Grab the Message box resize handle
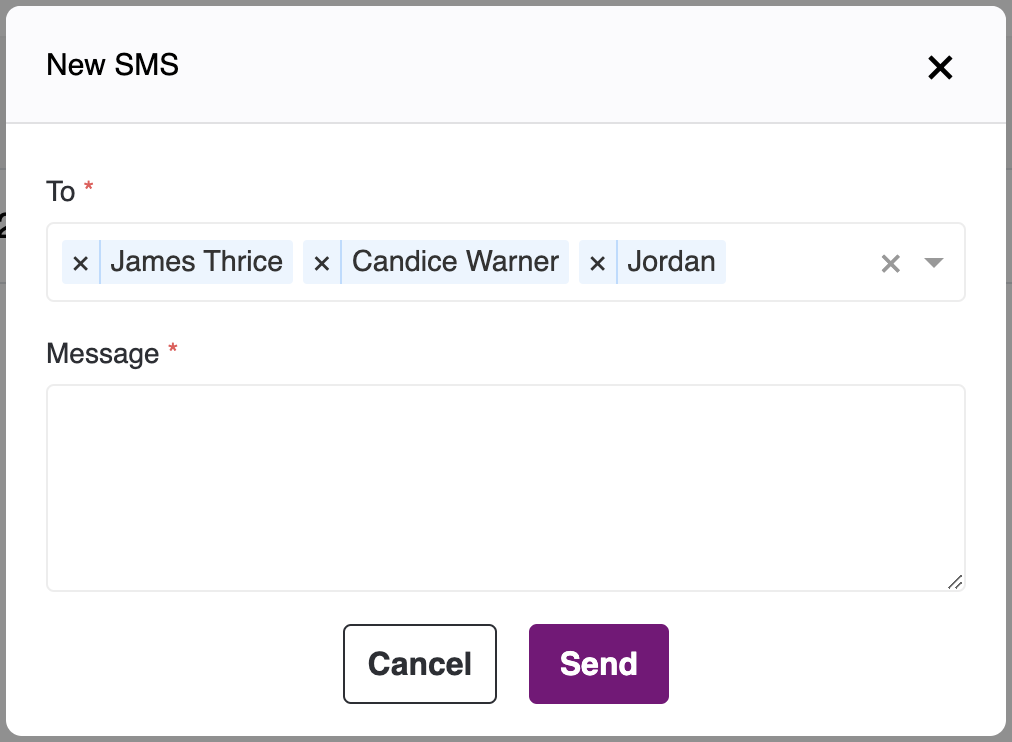The width and height of the screenshot is (1012, 742). (955, 581)
